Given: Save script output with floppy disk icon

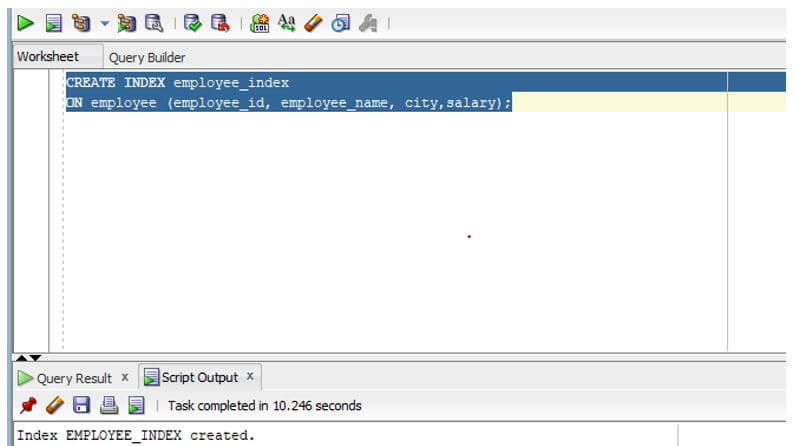Looking at the screenshot, I should tap(82, 405).
